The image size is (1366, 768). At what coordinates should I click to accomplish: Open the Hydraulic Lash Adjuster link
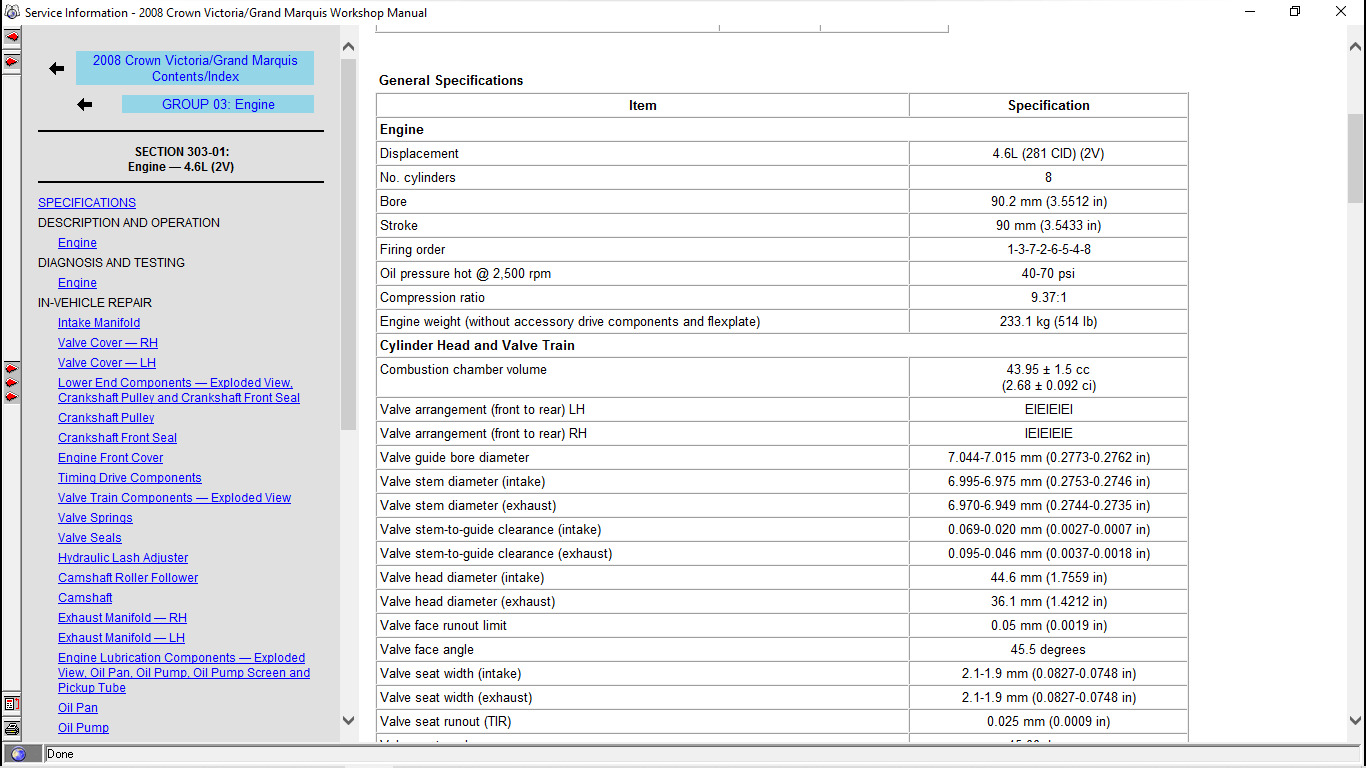pyautogui.click(x=123, y=558)
